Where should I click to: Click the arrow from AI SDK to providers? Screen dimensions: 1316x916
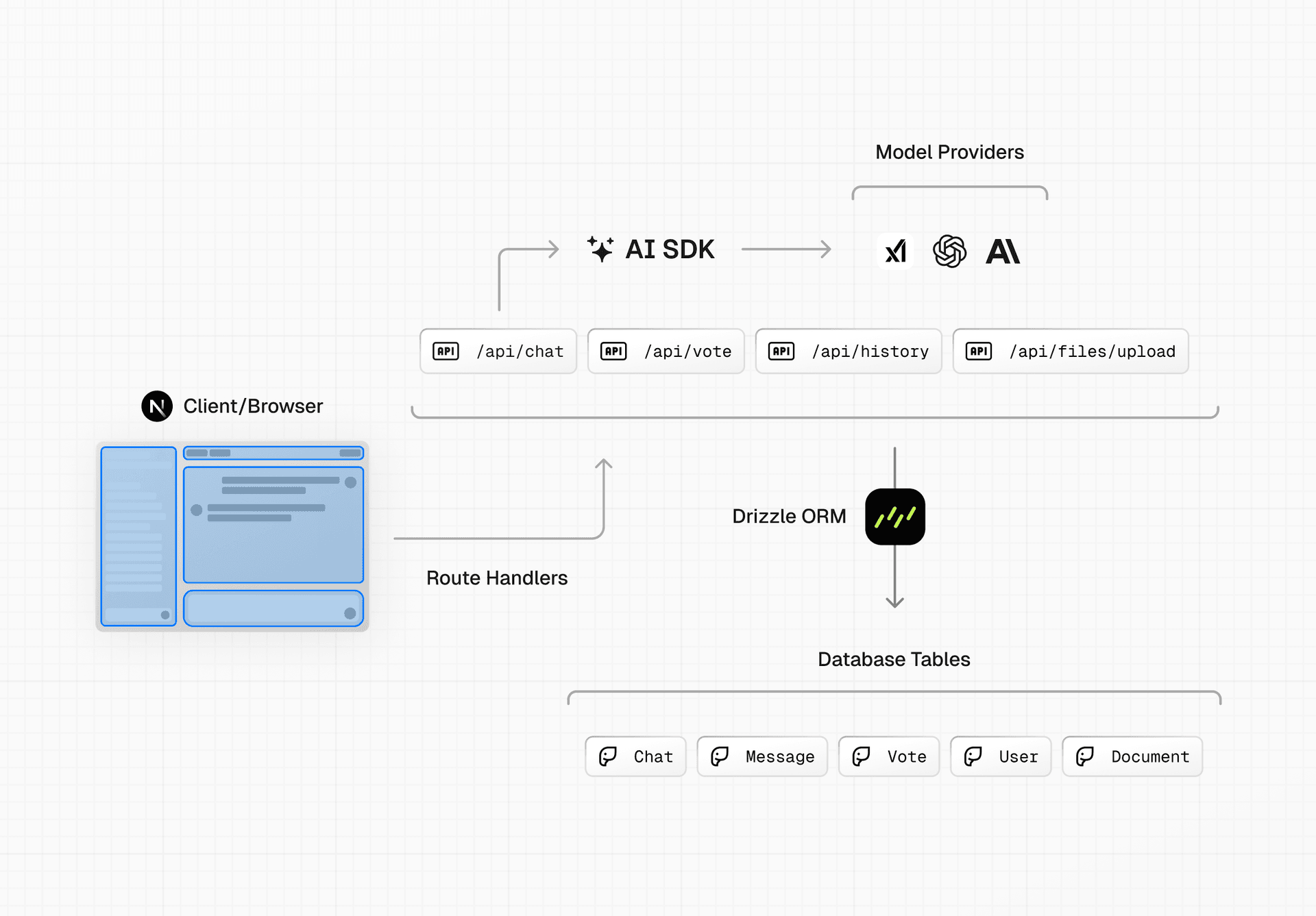786,249
